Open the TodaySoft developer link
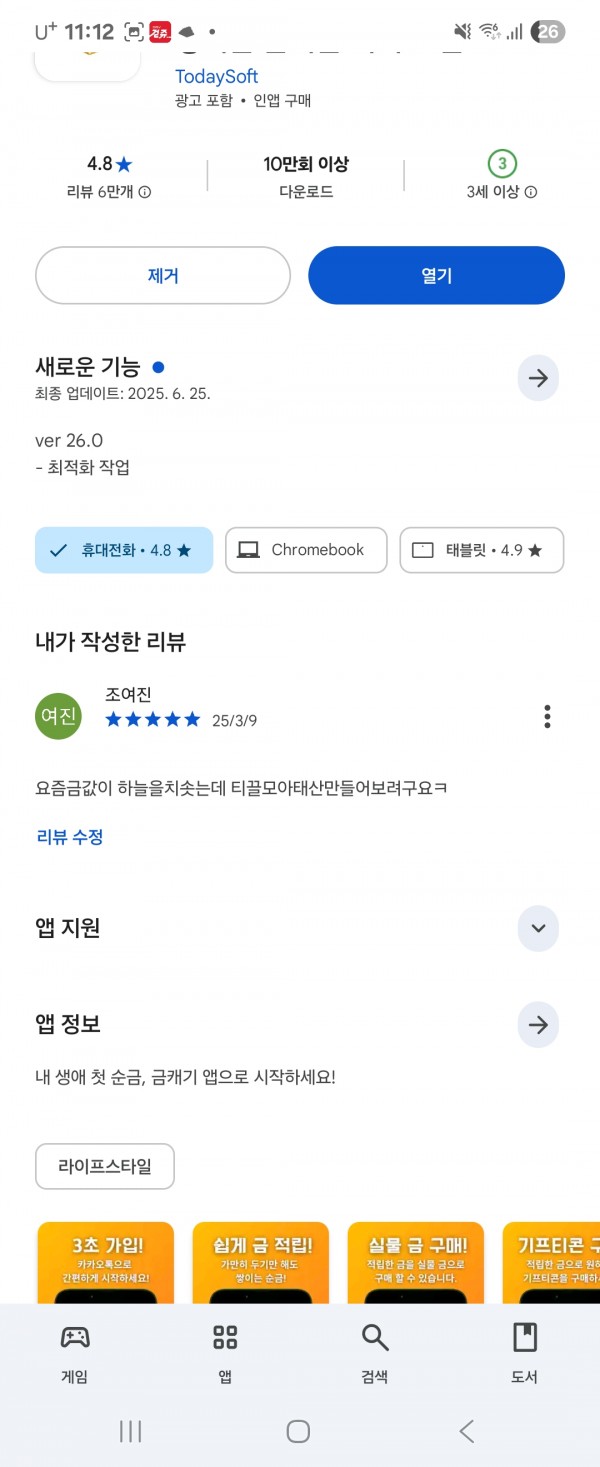This screenshot has width=600, height=1467. click(217, 76)
